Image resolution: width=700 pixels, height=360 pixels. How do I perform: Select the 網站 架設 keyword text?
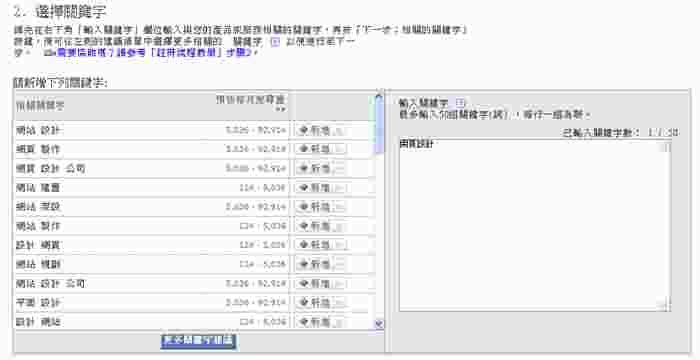(38, 207)
